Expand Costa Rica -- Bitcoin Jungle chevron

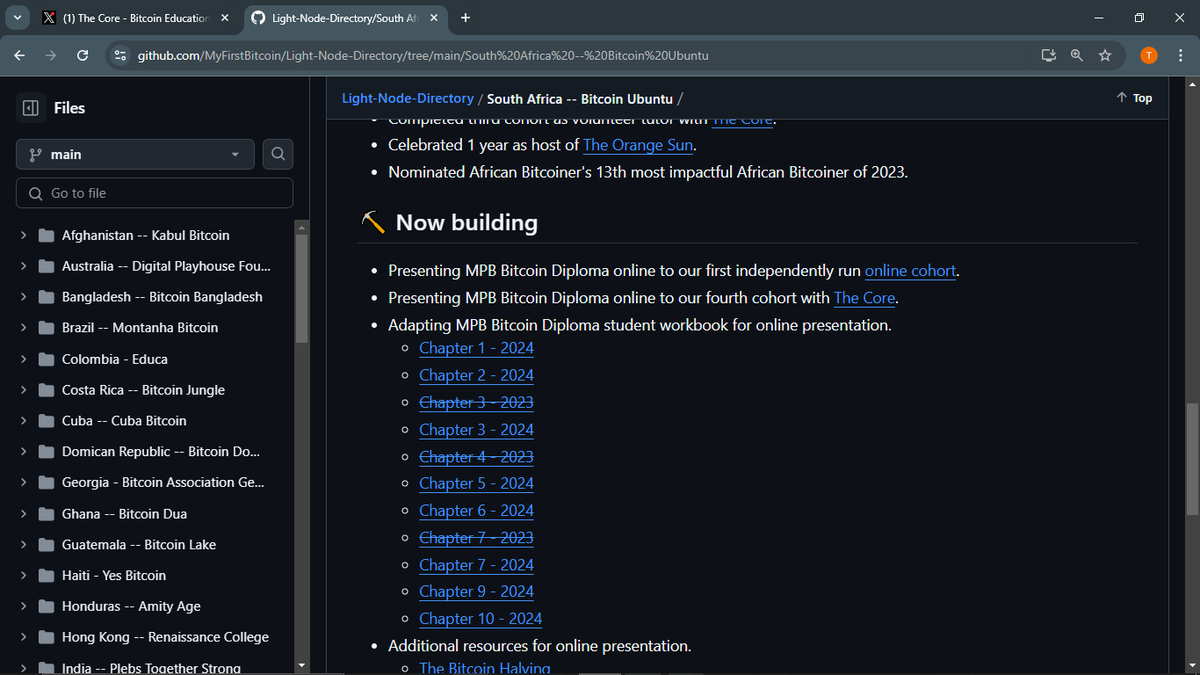pos(22,390)
